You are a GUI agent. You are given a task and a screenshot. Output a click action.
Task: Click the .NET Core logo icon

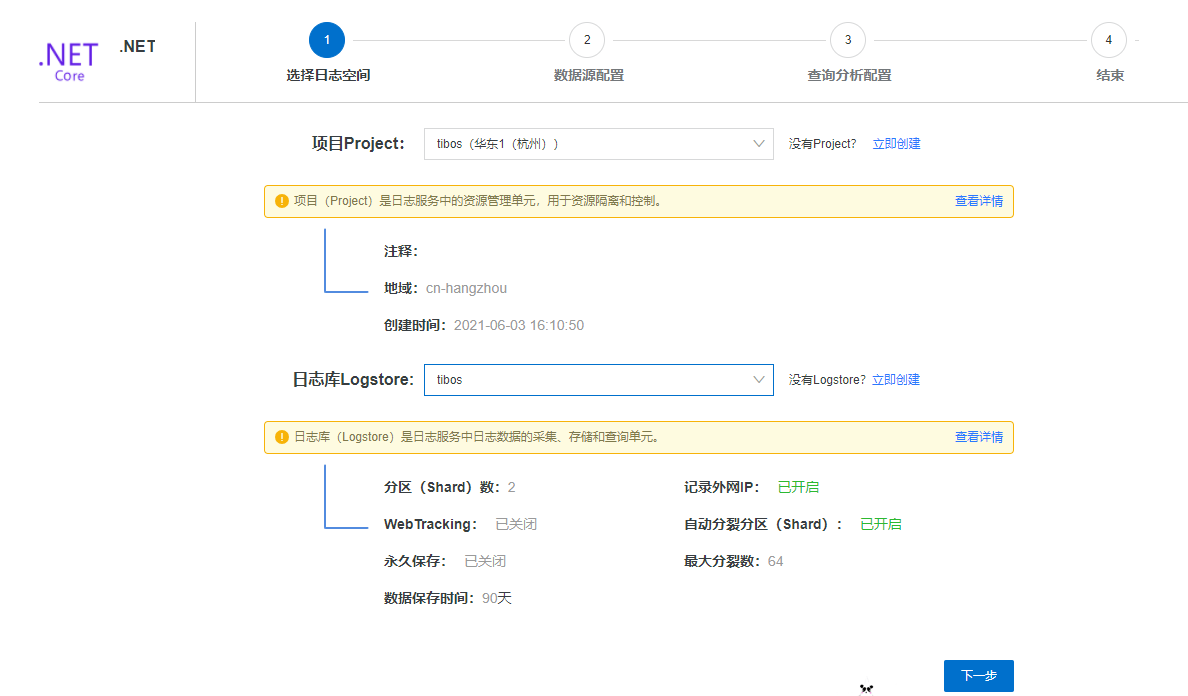tap(69, 61)
